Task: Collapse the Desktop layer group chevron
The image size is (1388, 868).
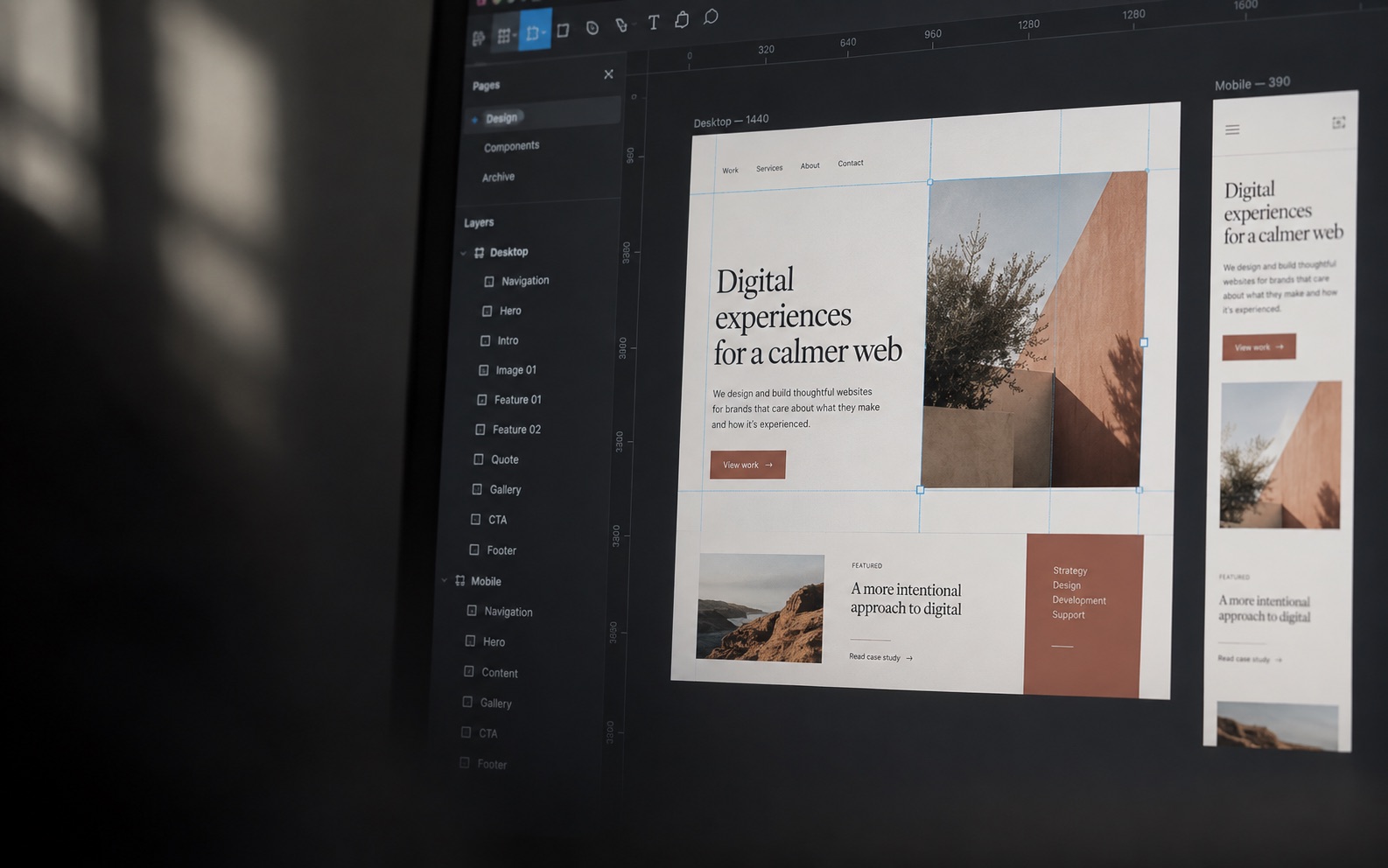Action: 463,254
